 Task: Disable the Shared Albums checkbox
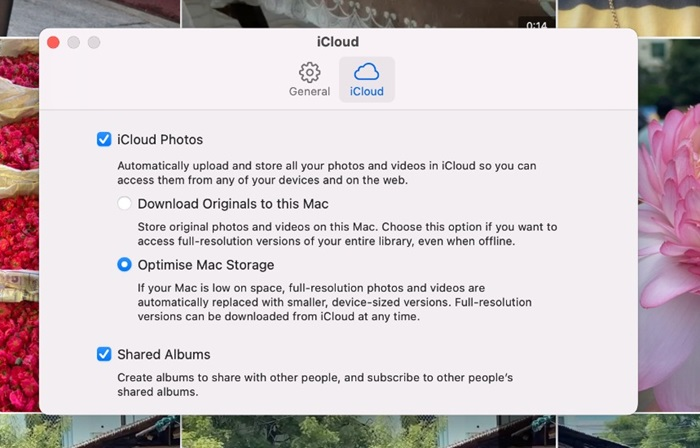tap(104, 354)
